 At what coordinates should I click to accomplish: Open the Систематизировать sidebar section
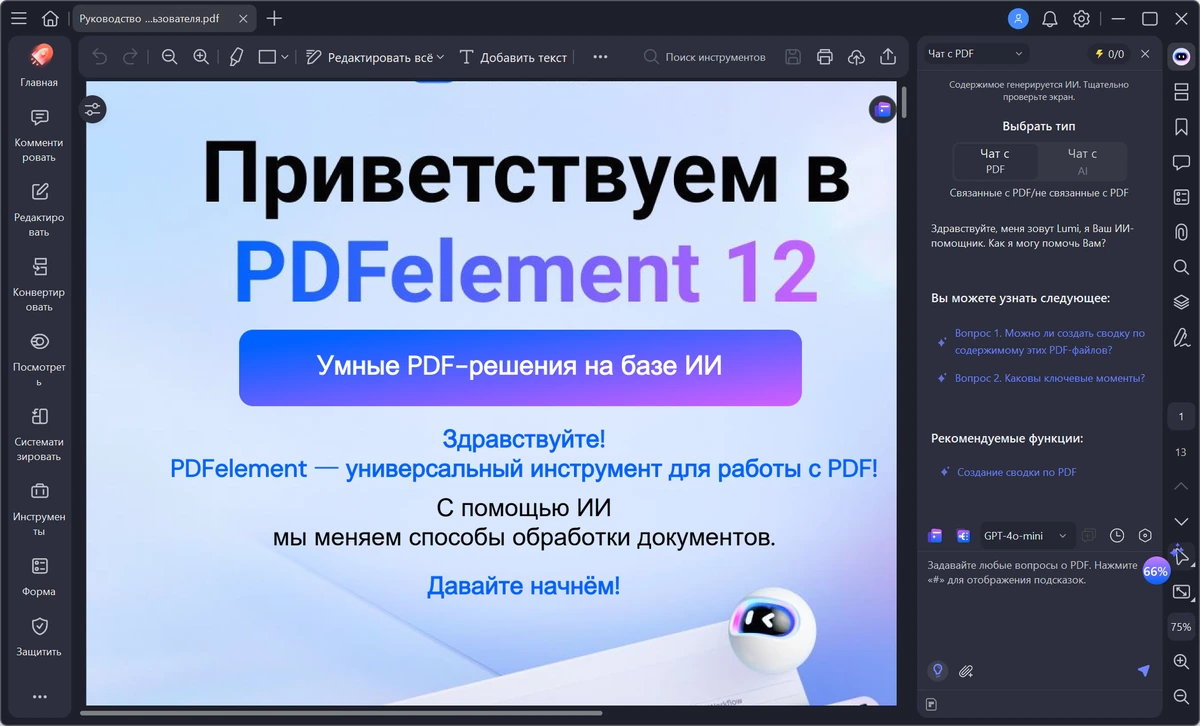tap(39, 435)
